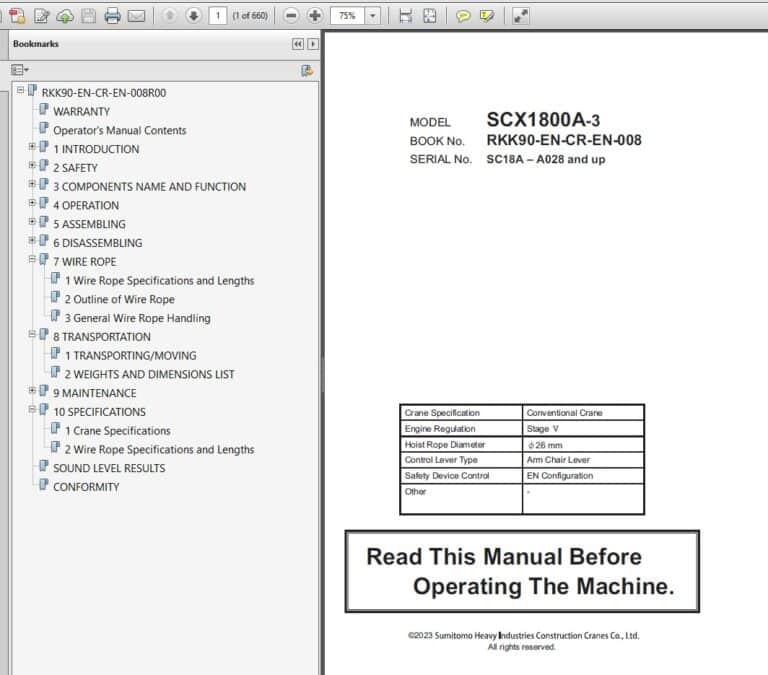
Task: Zoom in with plus button
Action: point(315,16)
